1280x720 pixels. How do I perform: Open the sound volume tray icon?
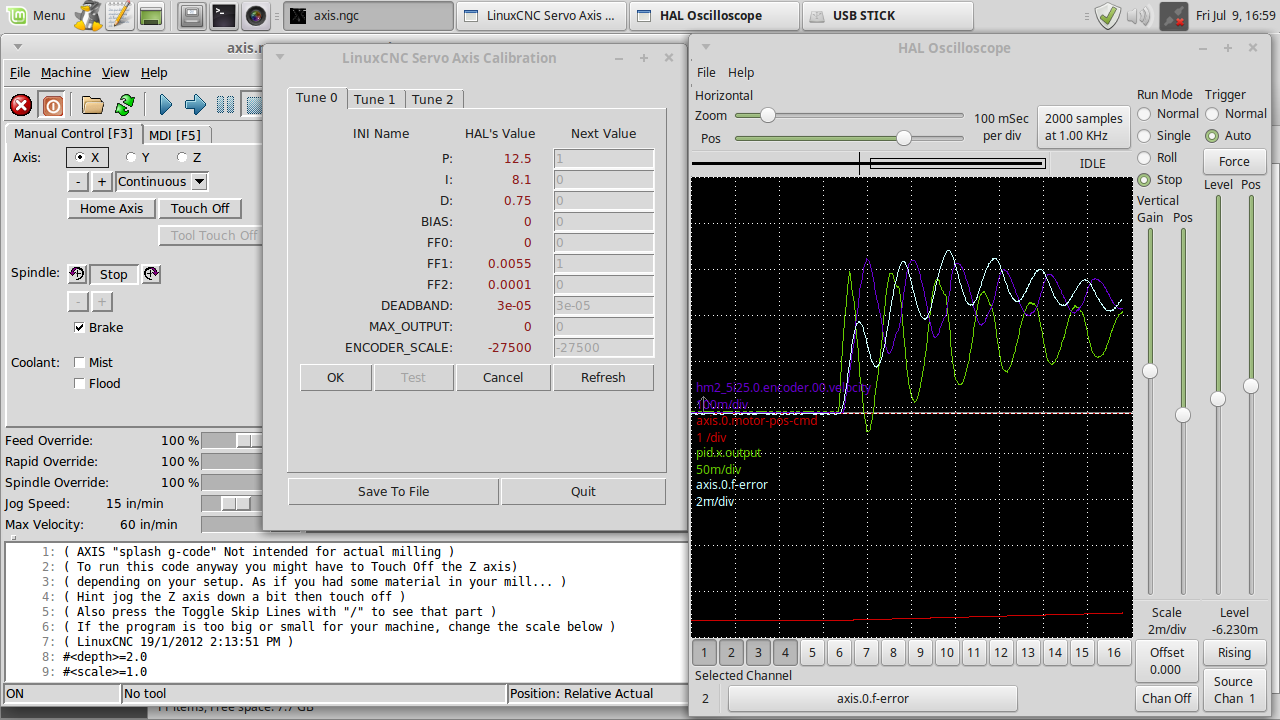click(1138, 15)
